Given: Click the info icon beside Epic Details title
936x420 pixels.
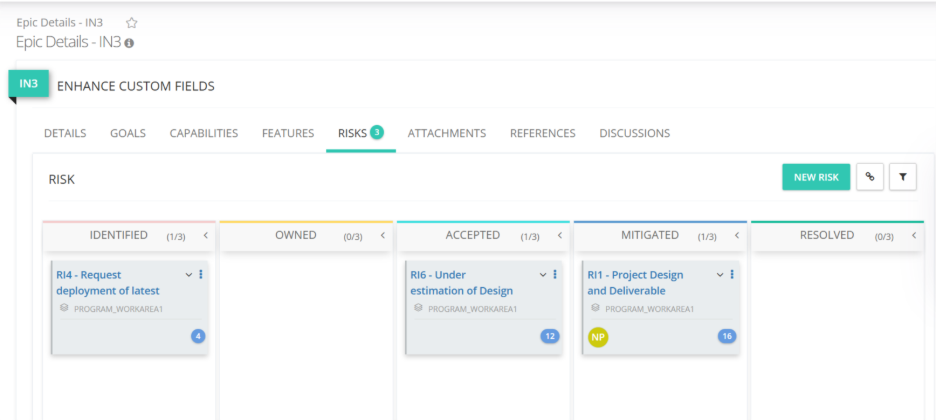Looking at the screenshot, I should pyautogui.click(x=129, y=43).
